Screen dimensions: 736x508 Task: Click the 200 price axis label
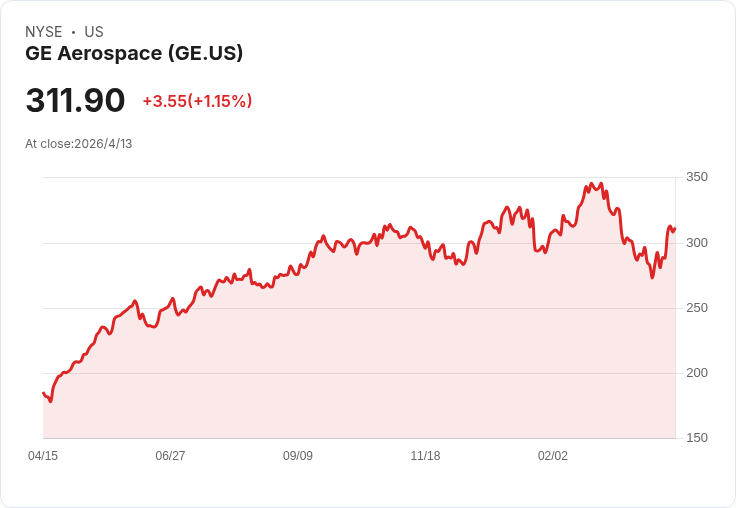point(697,373)
